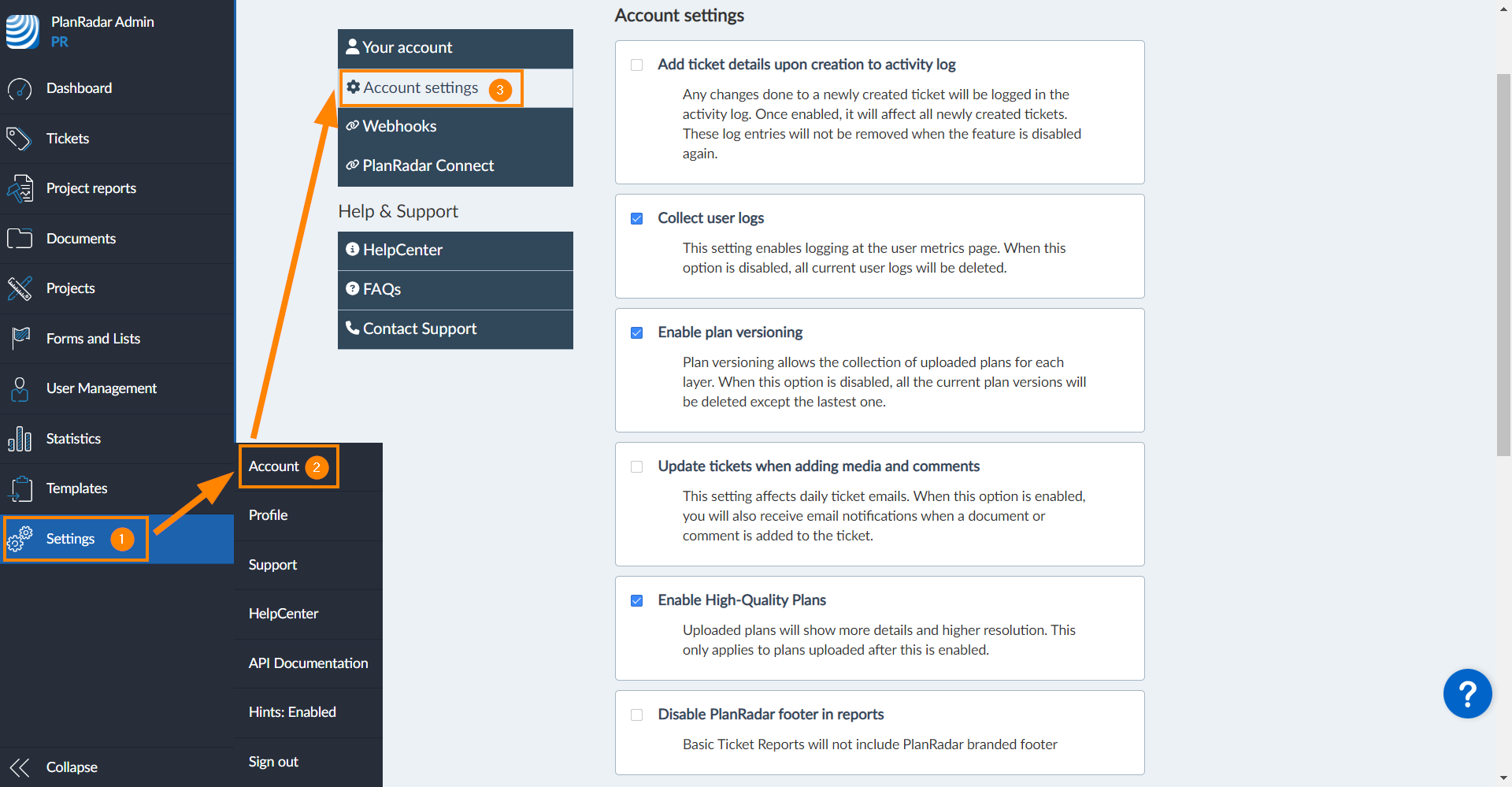Viewport: 1512px width, 787px height.
Task: Click 'Collect user logs' label text
Action: point(711,218)
